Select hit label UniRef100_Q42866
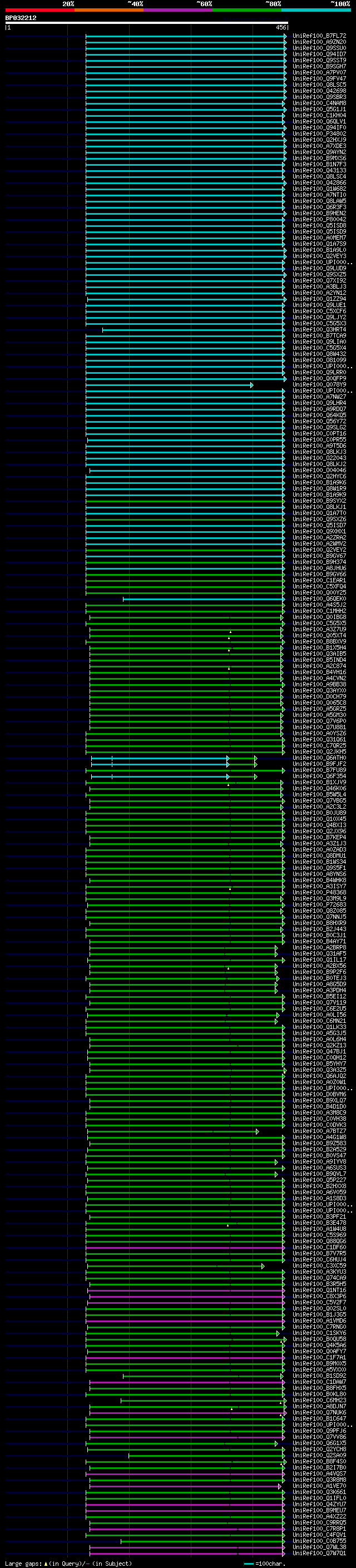Viewport: 356px width, 1568px height. pos(319,182)
